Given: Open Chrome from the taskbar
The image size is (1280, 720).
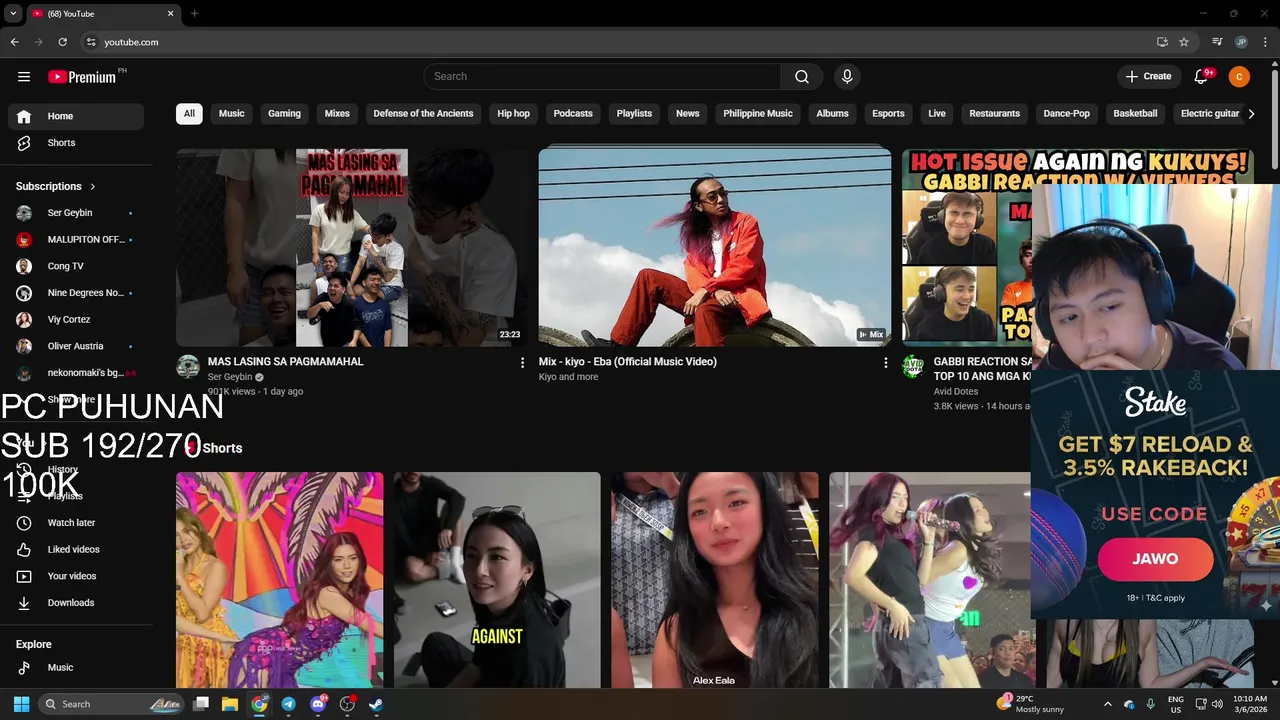Looking at the screenshot, I should (259, 704).
